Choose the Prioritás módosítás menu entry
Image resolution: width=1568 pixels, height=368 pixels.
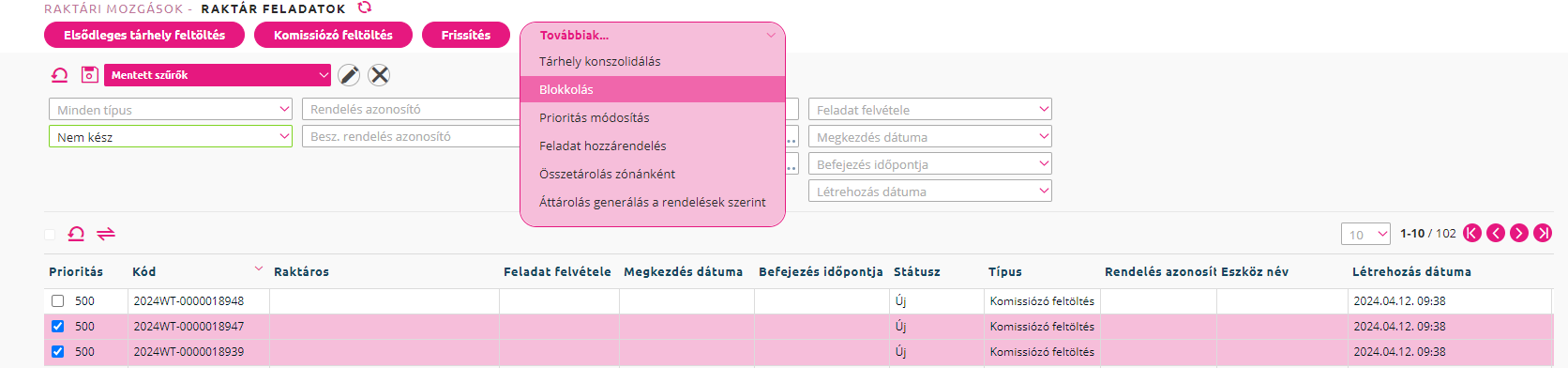click(x=652, y=117)
